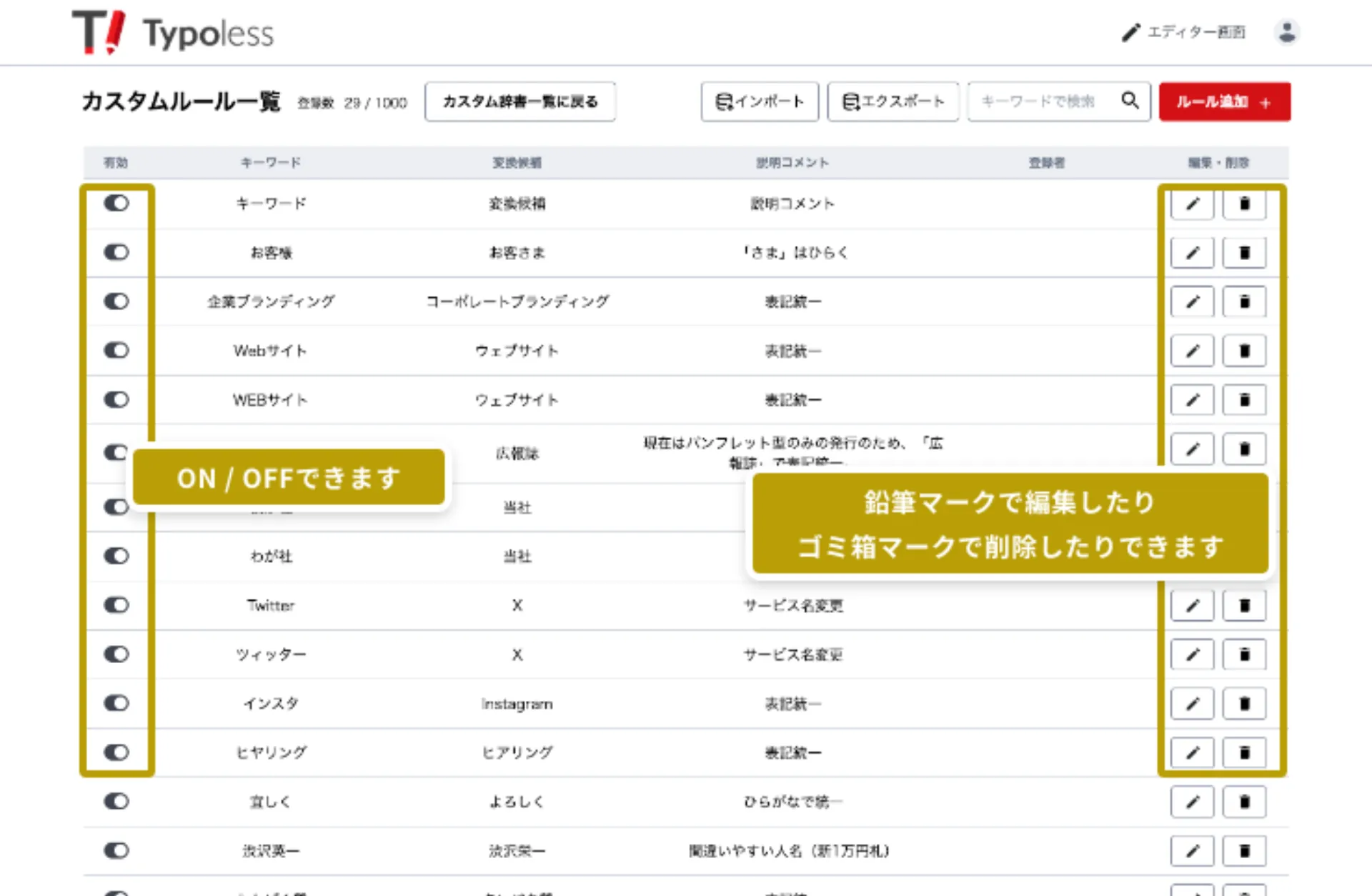The image size is (1372, 896).
Task: Click trash icon for お客様 rule
Action: 1244,252
